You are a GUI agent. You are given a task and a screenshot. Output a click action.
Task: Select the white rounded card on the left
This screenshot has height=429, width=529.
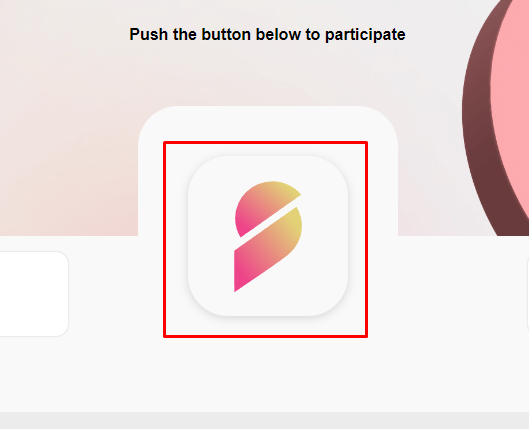coord(34,294)
